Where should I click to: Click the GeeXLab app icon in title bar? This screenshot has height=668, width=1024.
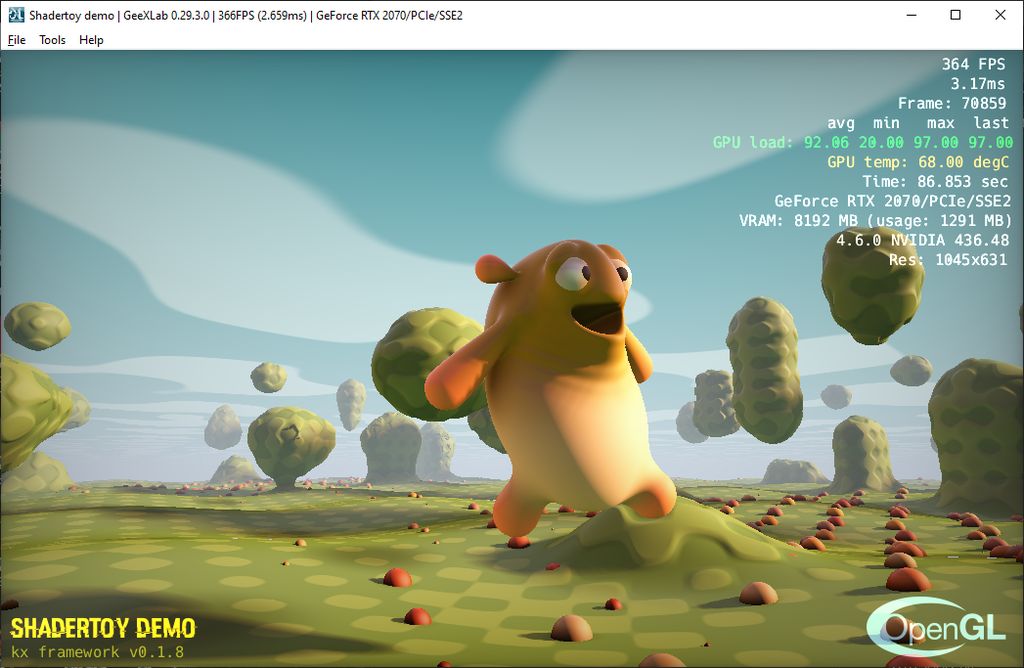click(16, 15)
